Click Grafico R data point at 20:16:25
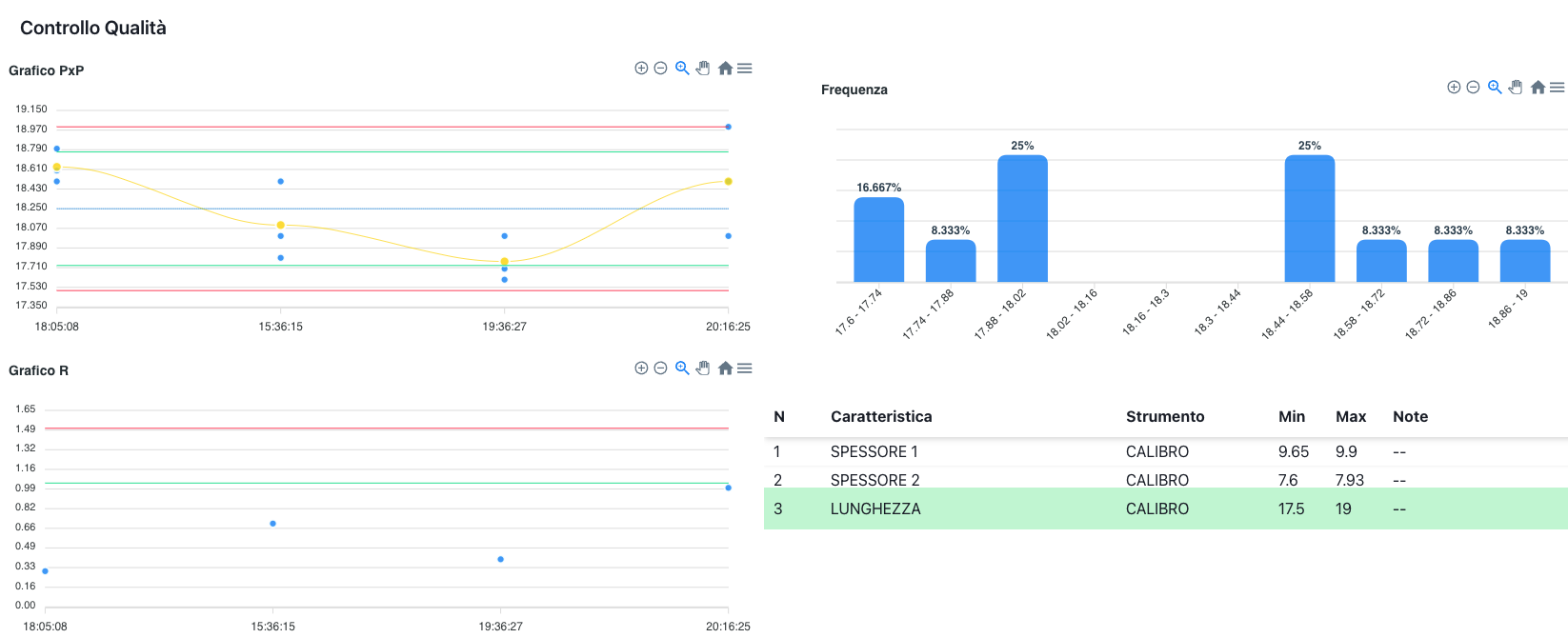Image resolution: width=1568 pixels, height=638 pixels. coord(728,488)
